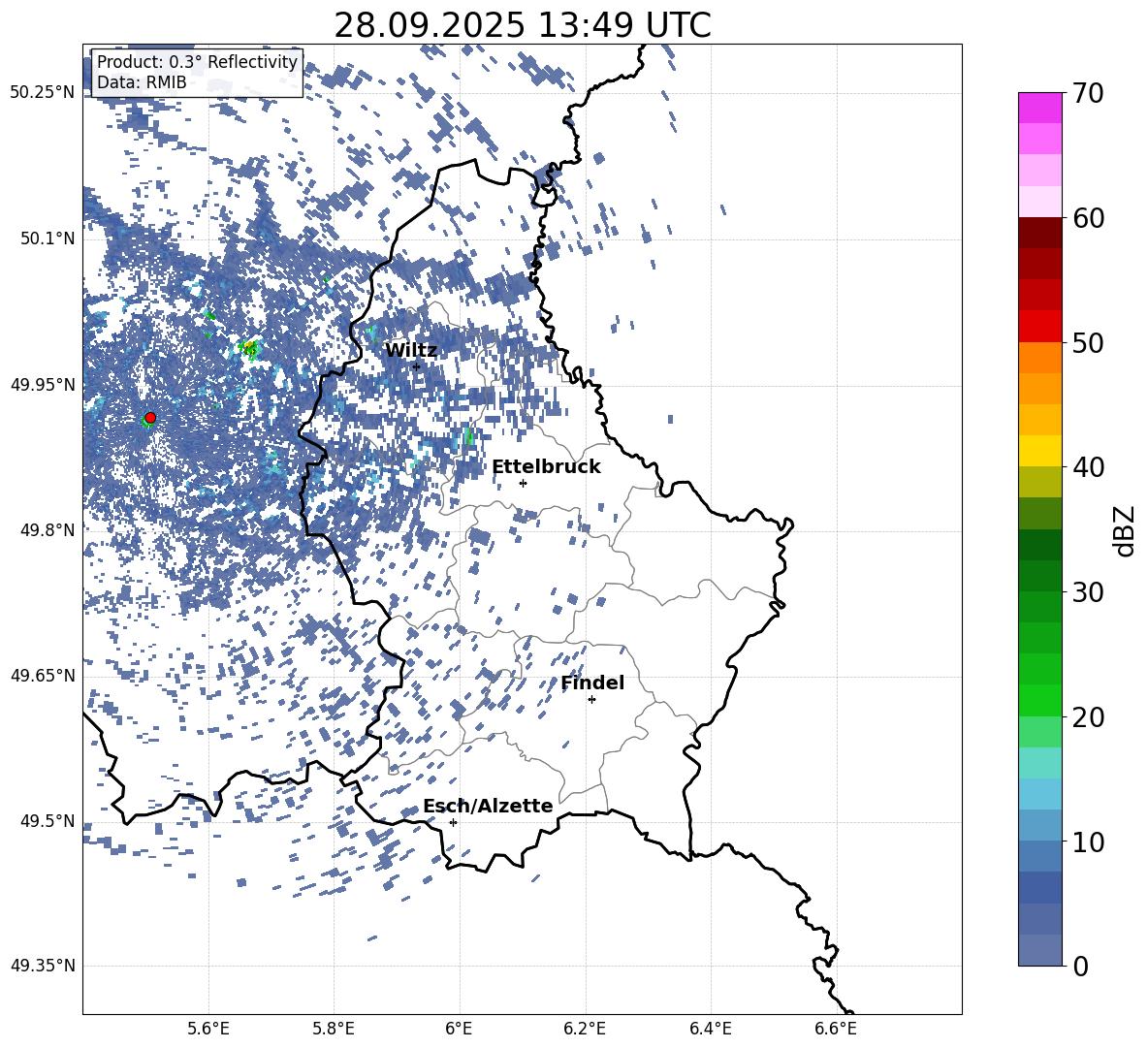Click 'Product: 0.3° Reflectivity' text
This screenshot has height=1048, width=1148.
(x=197, y=62)
